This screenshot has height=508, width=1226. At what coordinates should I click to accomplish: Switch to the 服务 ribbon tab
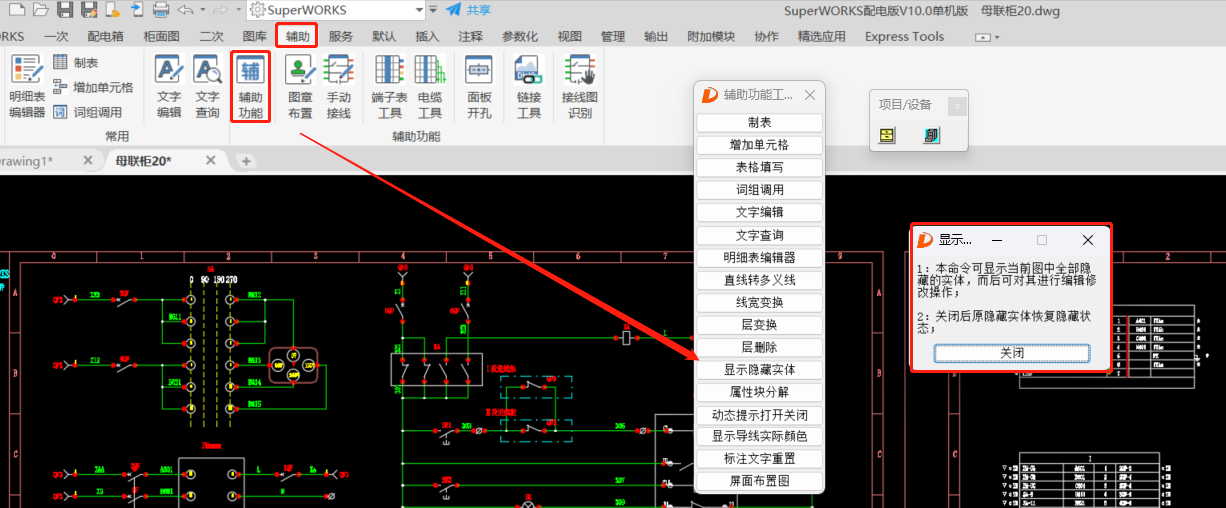point(341,36)
